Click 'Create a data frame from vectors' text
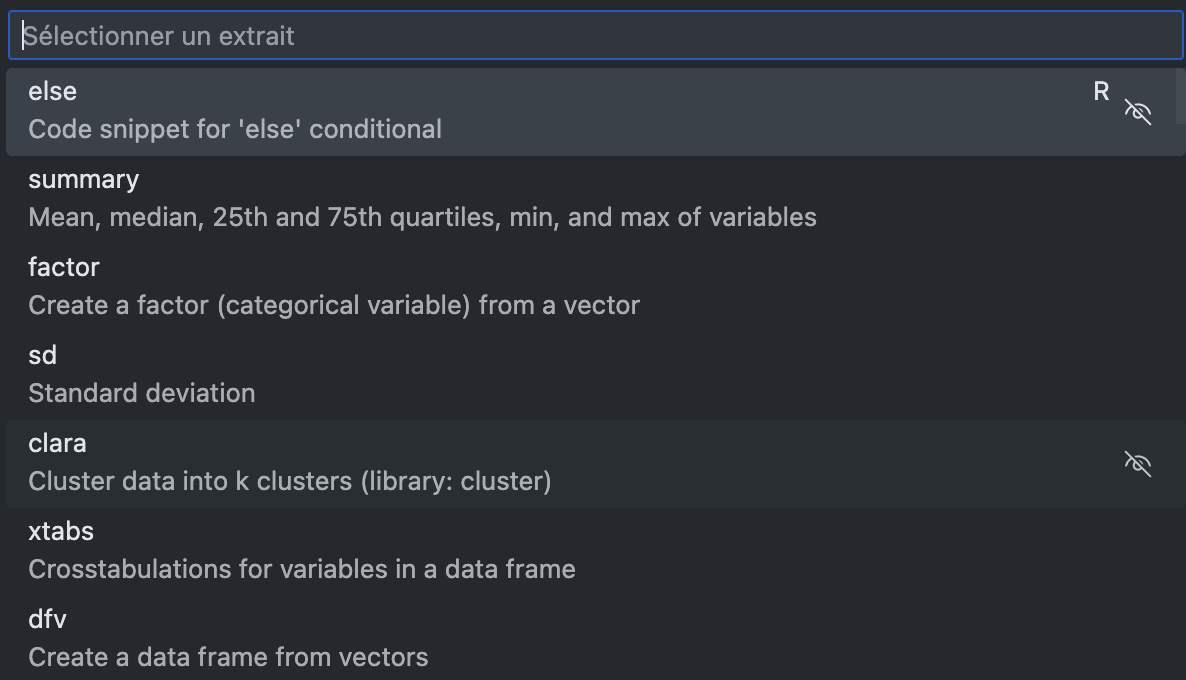Screen dimensions: 1186x680 click(228, 657)
